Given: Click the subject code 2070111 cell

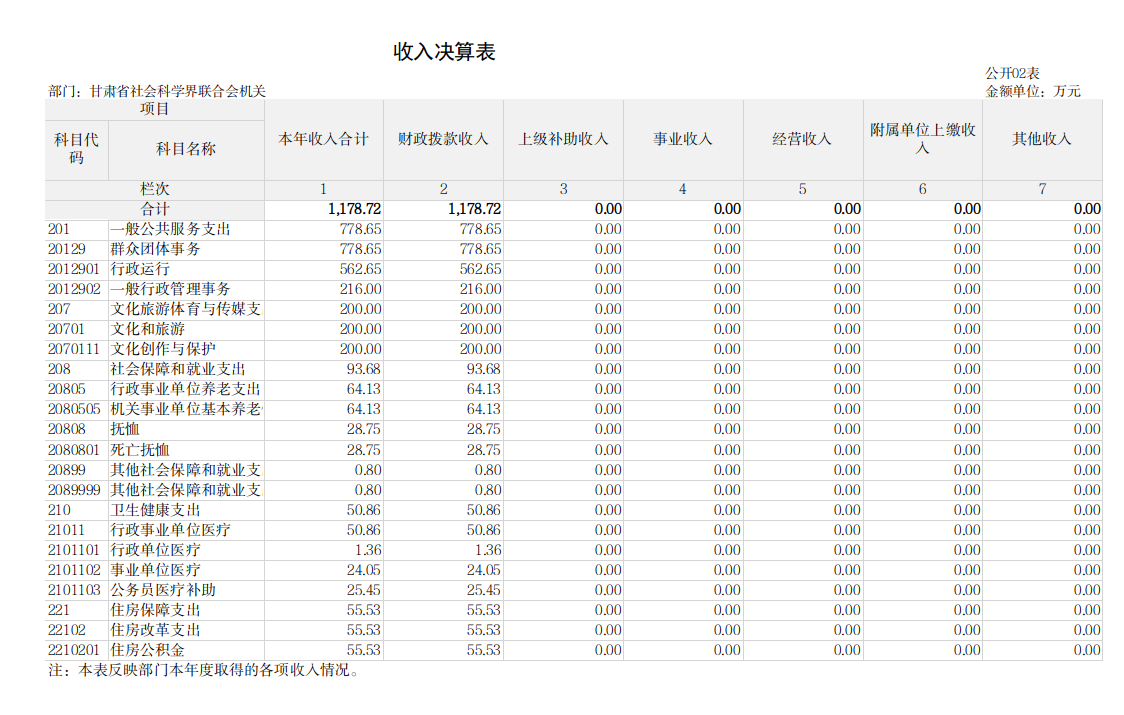Looking at the screenshot, I should pyautogui.click(x=74, y=349).
